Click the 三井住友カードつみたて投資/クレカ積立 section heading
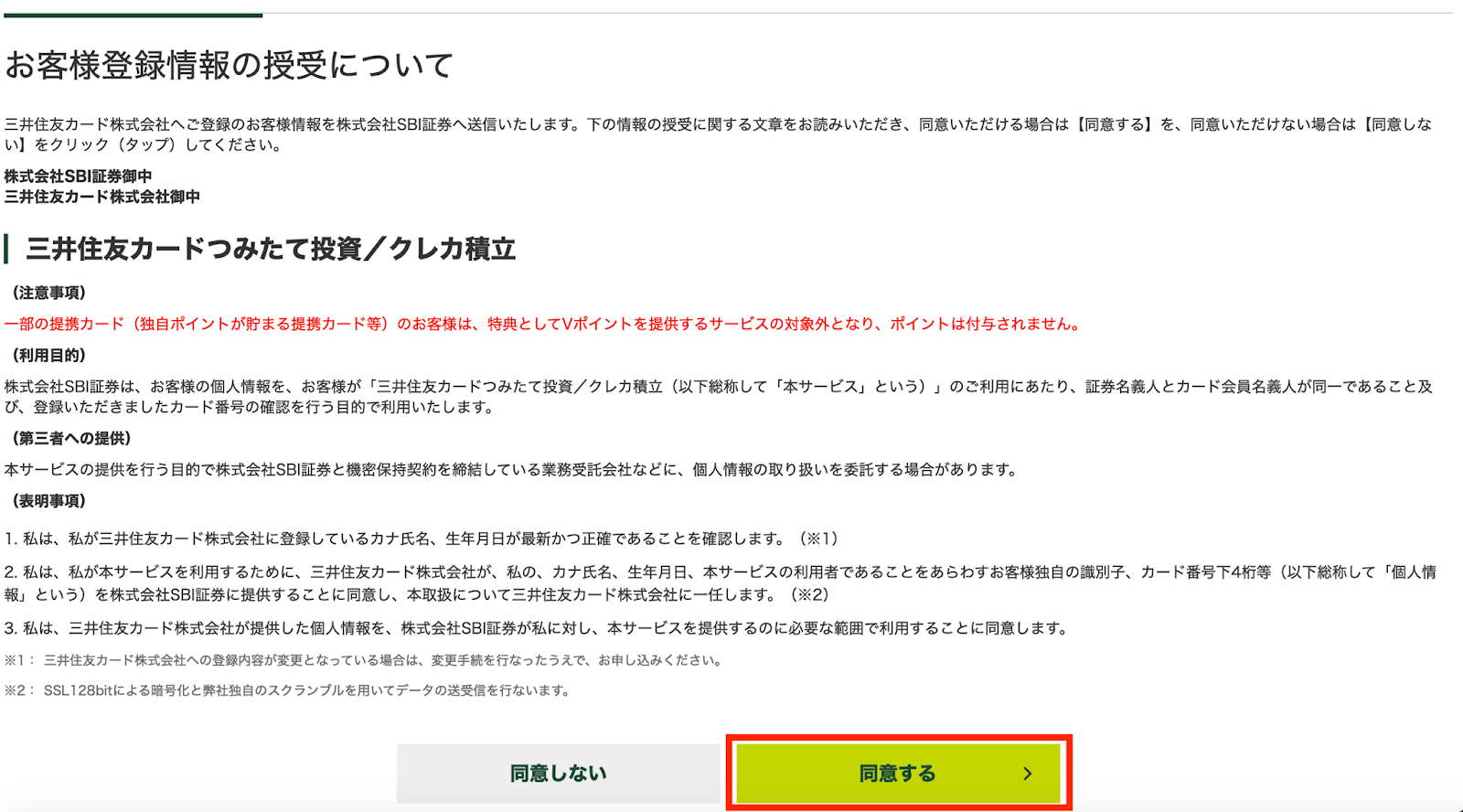1463x812 pixels. [x=271, y=249]
